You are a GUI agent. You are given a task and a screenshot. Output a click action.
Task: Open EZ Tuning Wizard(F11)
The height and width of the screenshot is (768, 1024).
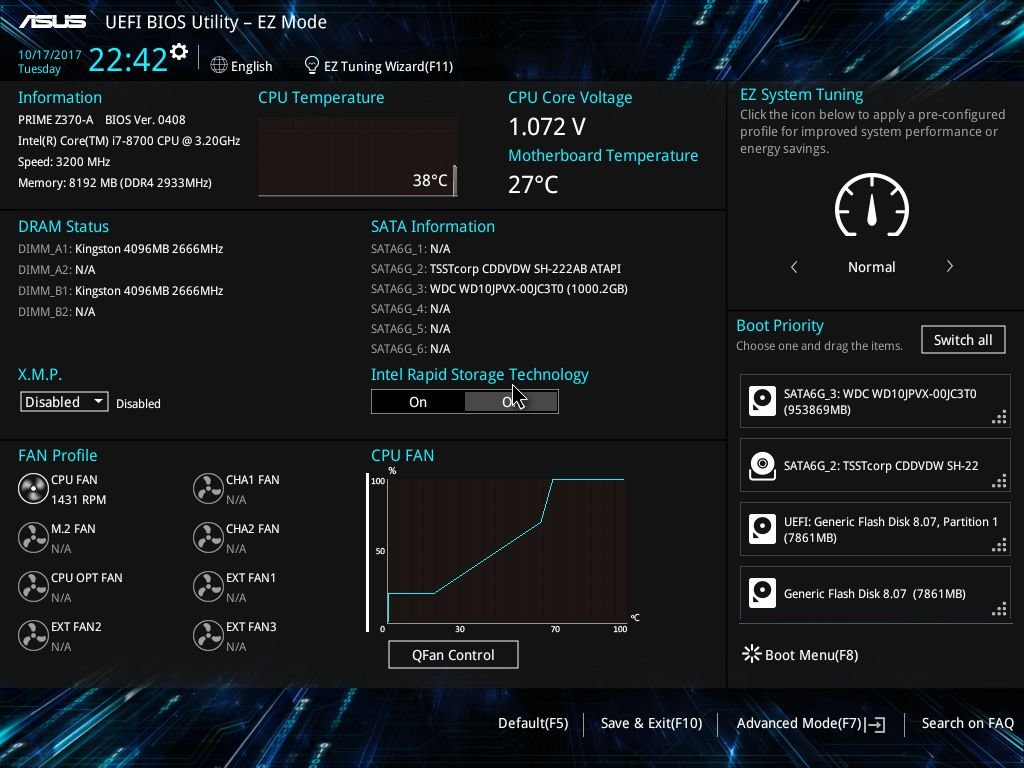(x=379, y=66)
